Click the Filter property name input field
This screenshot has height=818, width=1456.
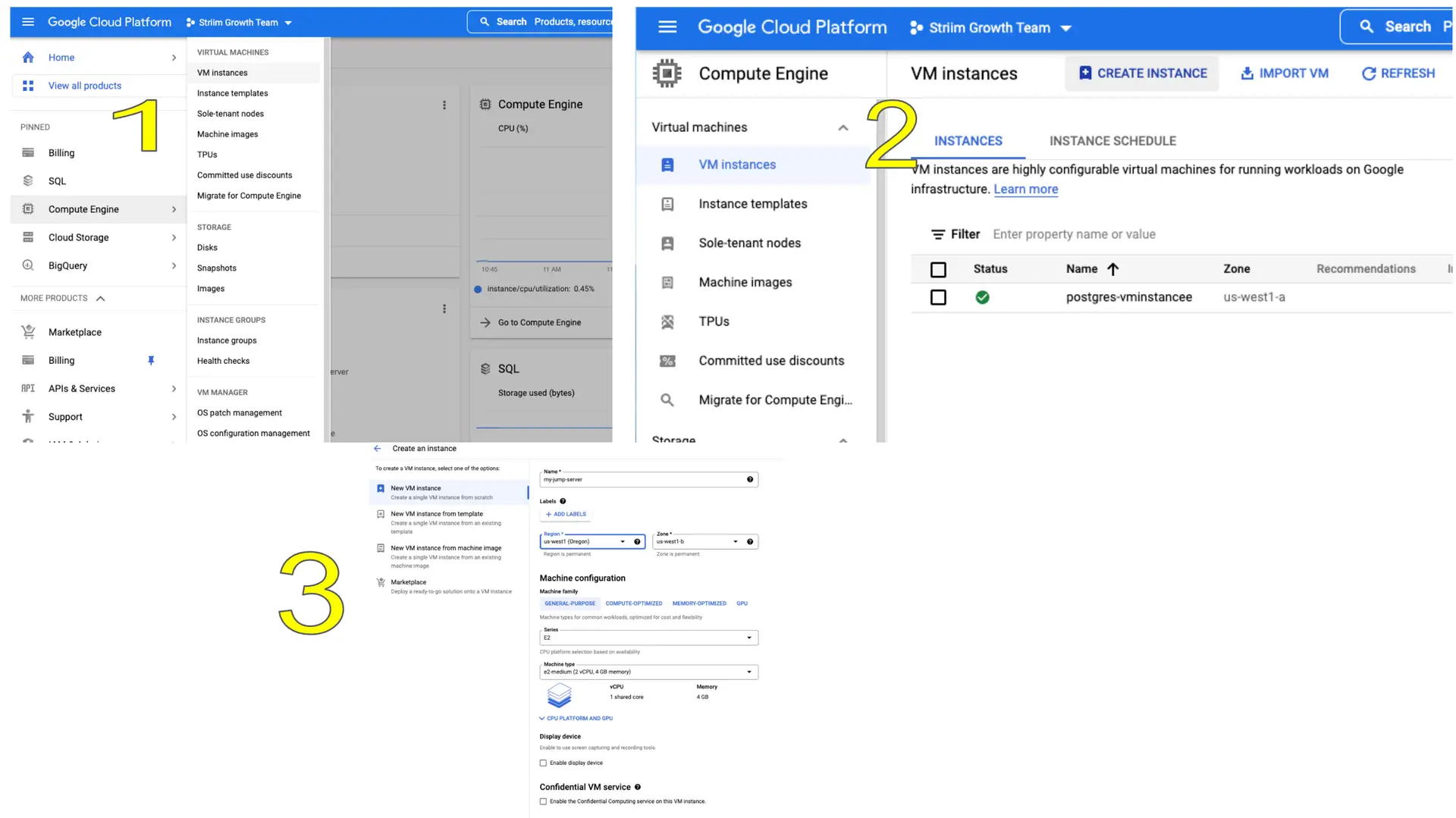click(1074, 234)
